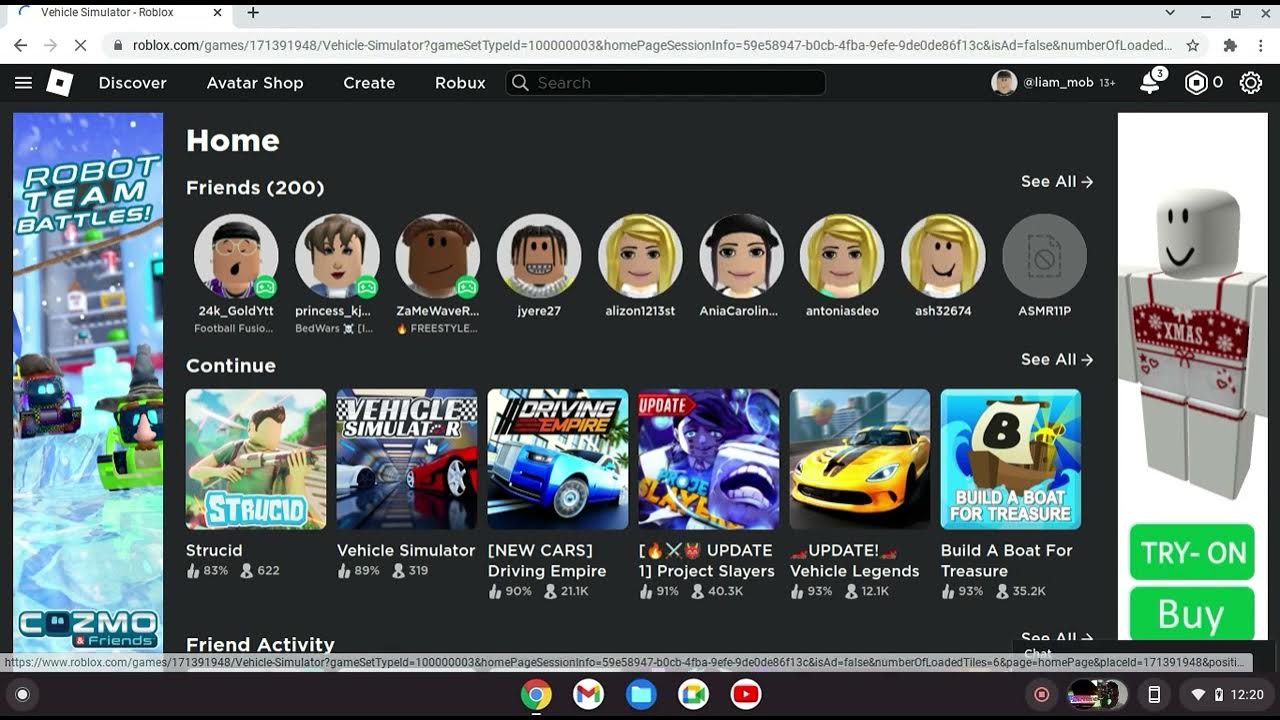Click the Roblox search field
The image size is (1280, 720).
pyautogui.click(x=666, y=83)
